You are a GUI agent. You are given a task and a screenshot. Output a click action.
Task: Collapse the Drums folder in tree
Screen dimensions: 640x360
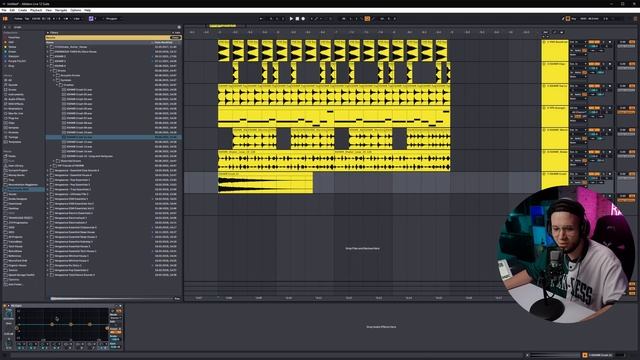pos(51,71)
